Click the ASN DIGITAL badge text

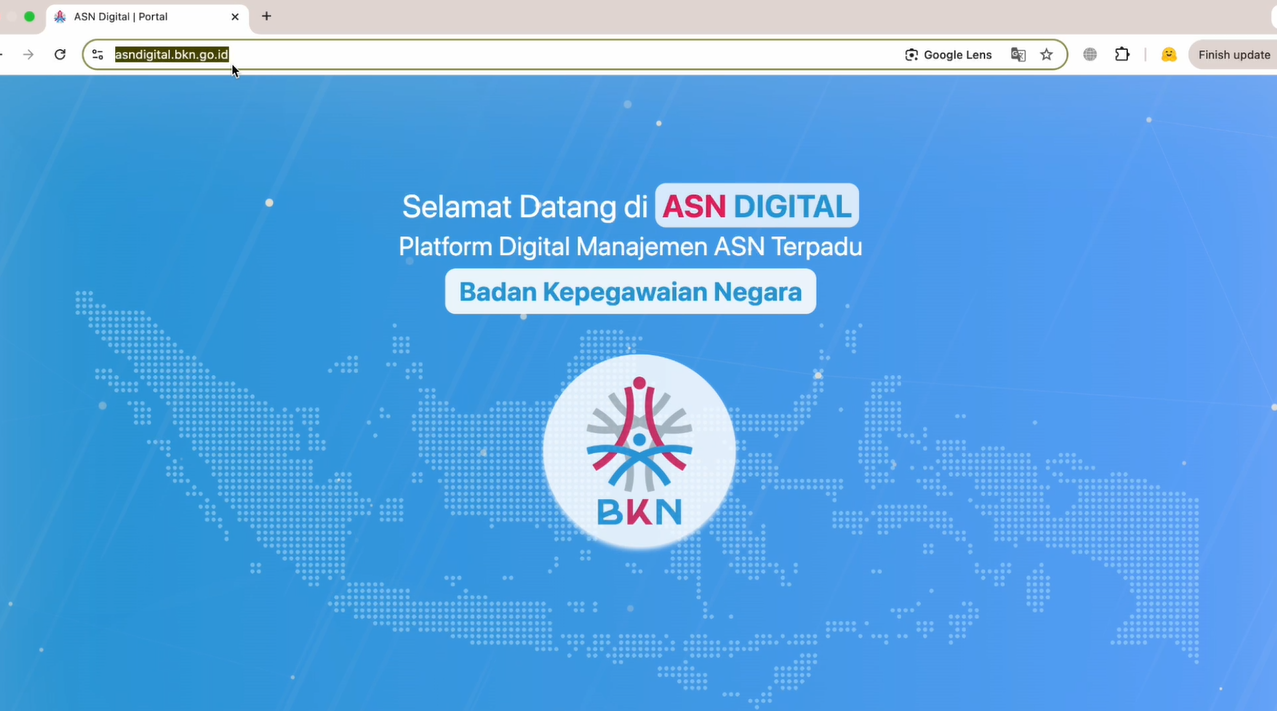757,206
